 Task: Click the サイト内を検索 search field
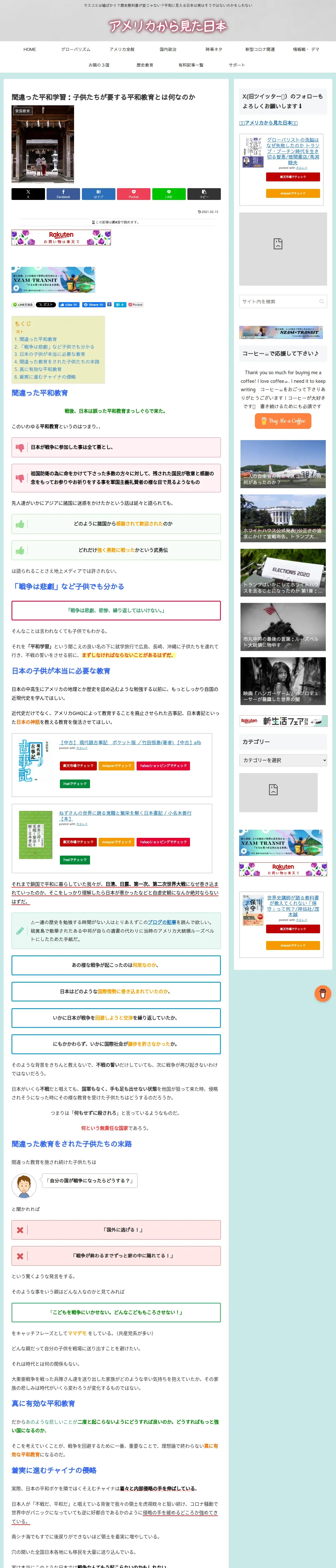283,301
